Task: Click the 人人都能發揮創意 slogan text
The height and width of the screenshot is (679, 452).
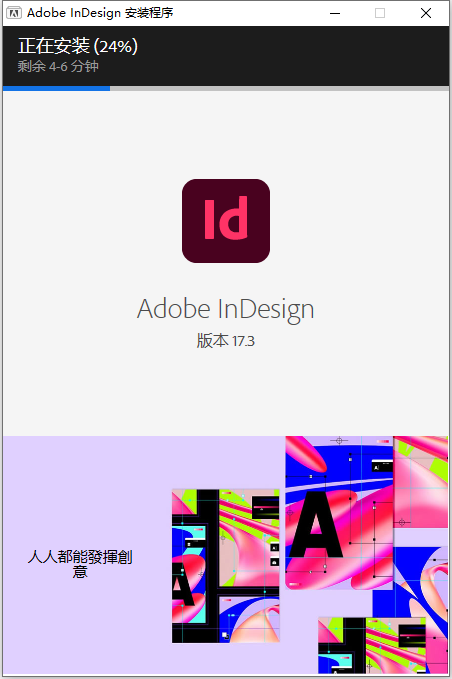Action: [80, 564]
